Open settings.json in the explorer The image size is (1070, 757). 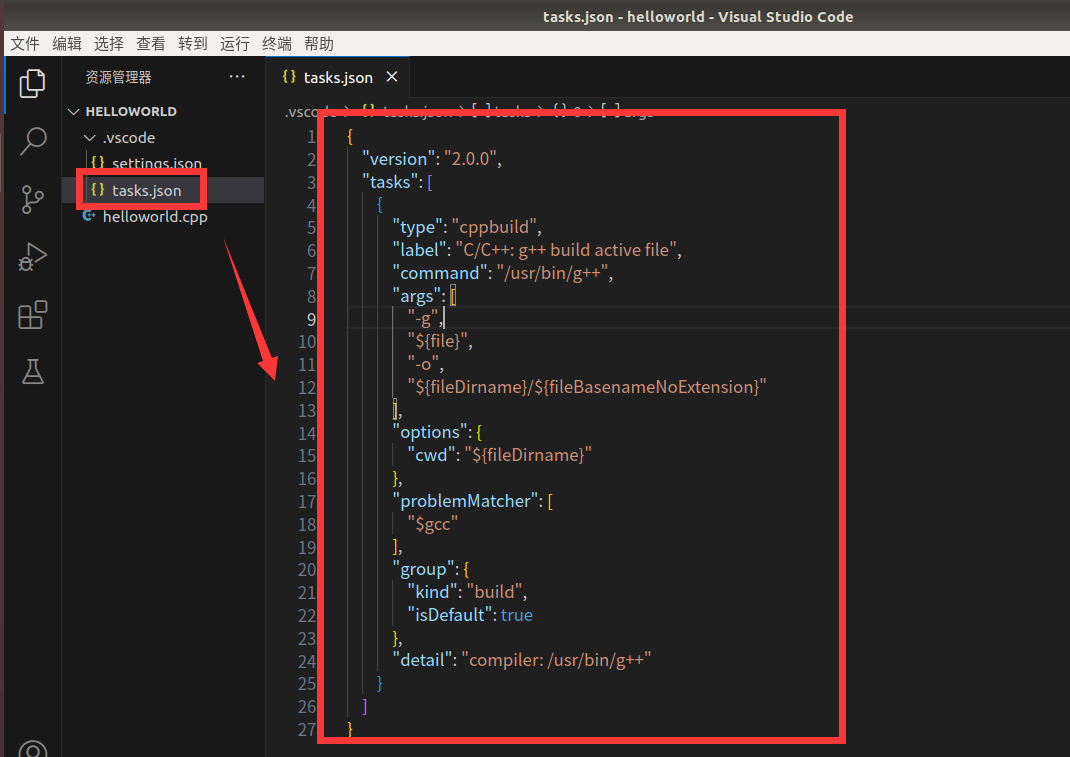[x=156, y=164]
